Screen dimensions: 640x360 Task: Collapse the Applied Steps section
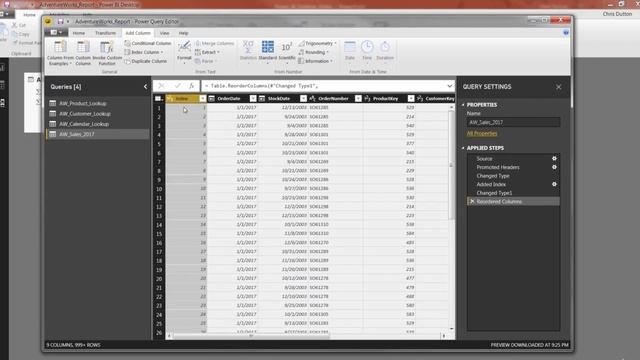(463, 148)
